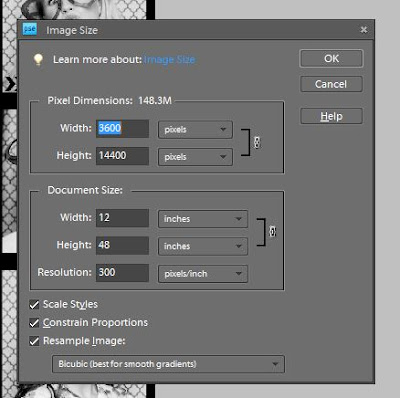Image resolution: width=400 pixels, height=398 pixels.
Task: Open the pixels/inch resolution units dropdown
Action: tap(203, 274)
